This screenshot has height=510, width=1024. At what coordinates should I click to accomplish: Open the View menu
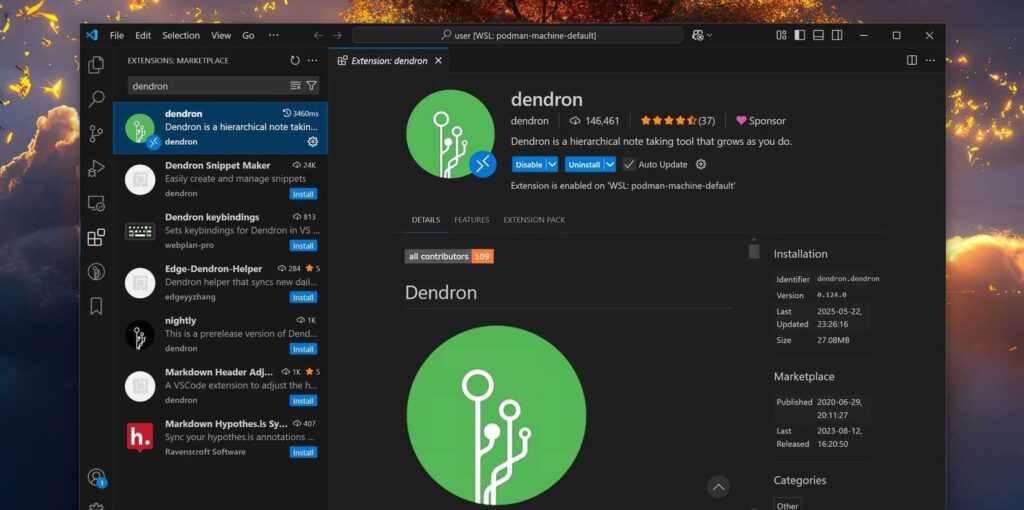[221, 35]
